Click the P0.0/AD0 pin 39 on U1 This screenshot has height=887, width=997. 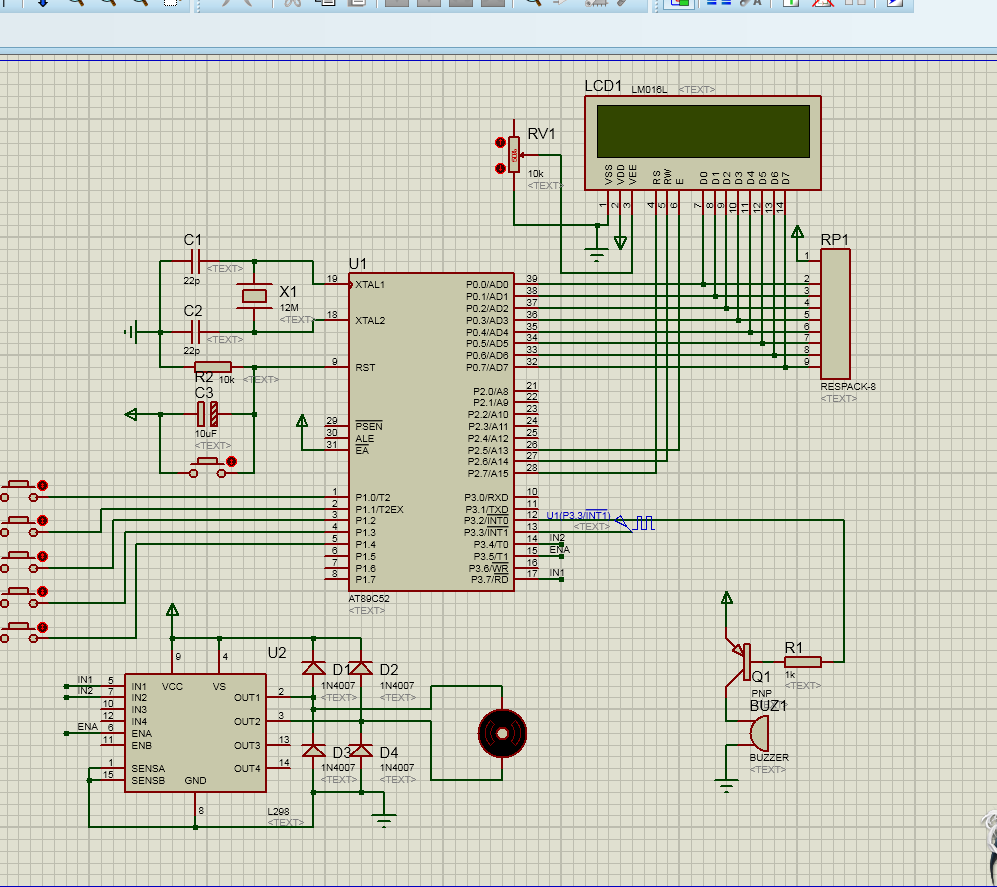pyautogui.click(x=526, y=284)
